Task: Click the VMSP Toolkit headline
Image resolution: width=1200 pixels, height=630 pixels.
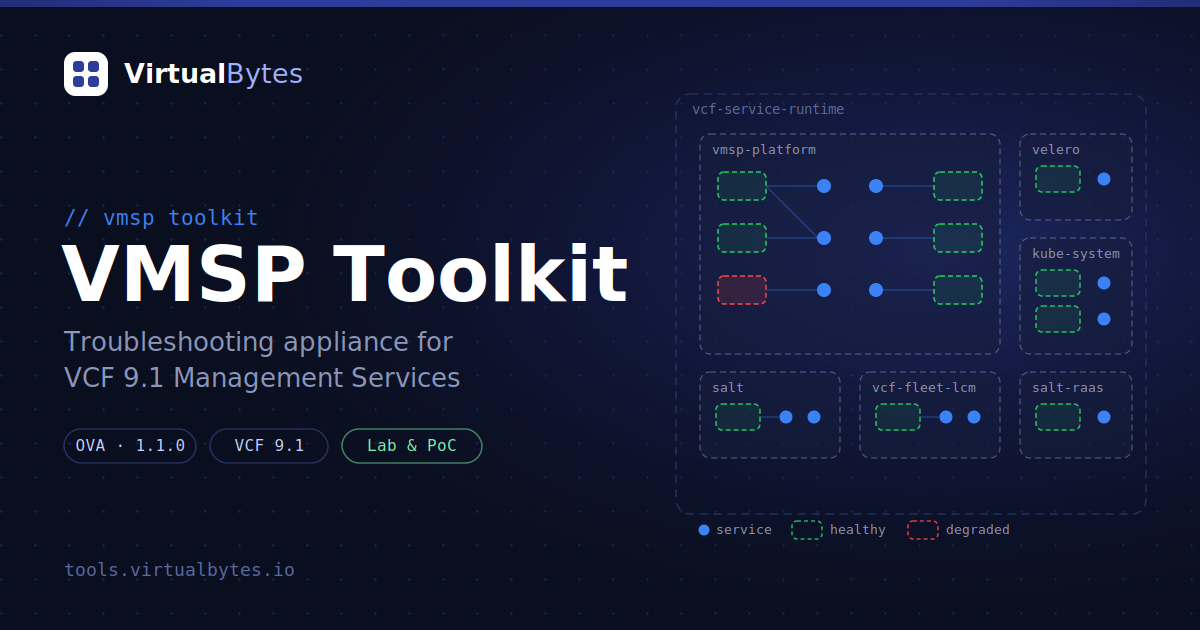Action: pyautogui.click(x=345, y=275)
